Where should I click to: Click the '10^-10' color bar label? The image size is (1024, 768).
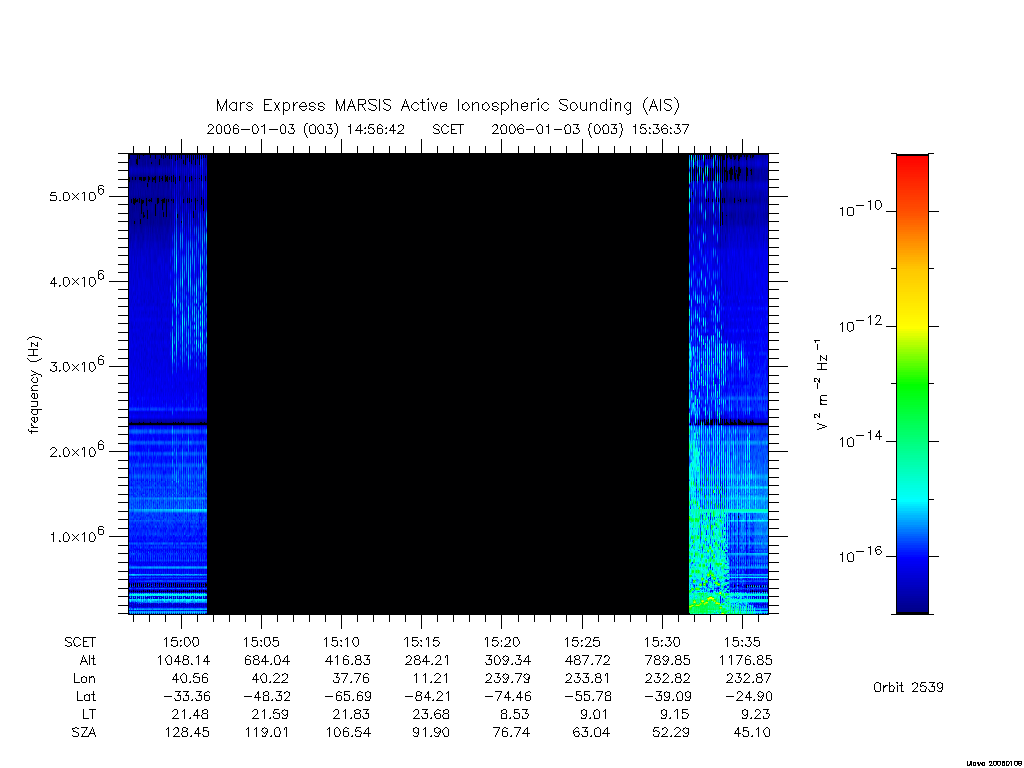(x=861, y=209)
